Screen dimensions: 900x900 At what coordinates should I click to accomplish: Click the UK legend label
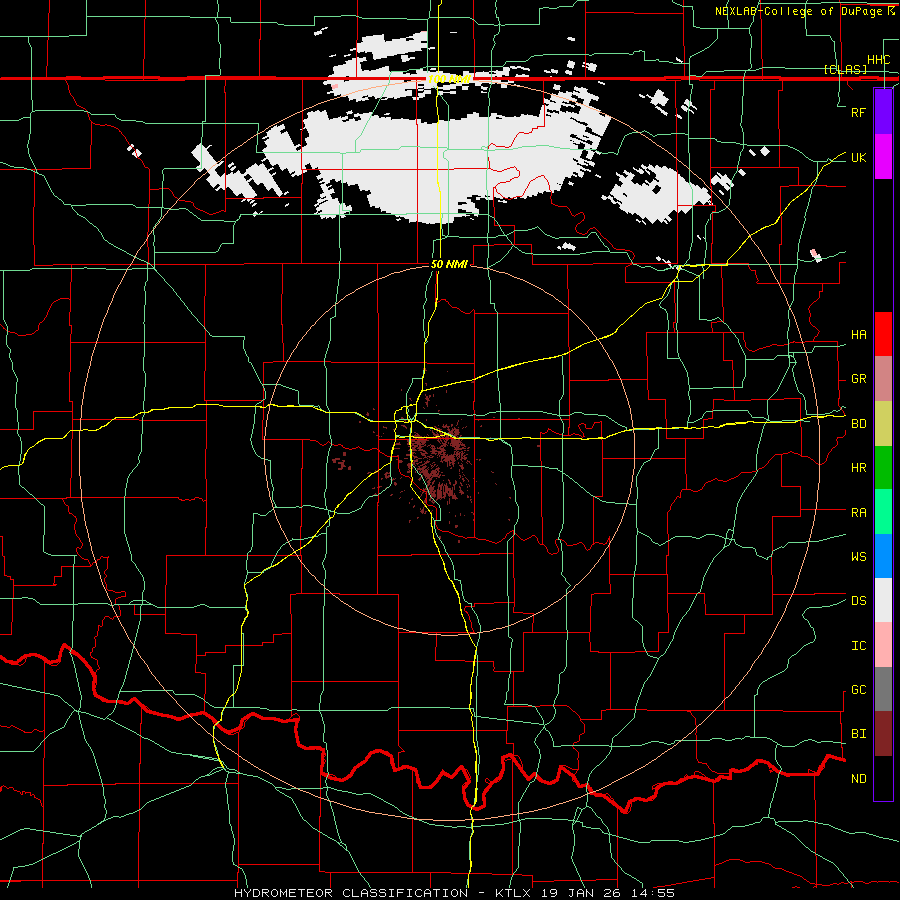(859, 157)
